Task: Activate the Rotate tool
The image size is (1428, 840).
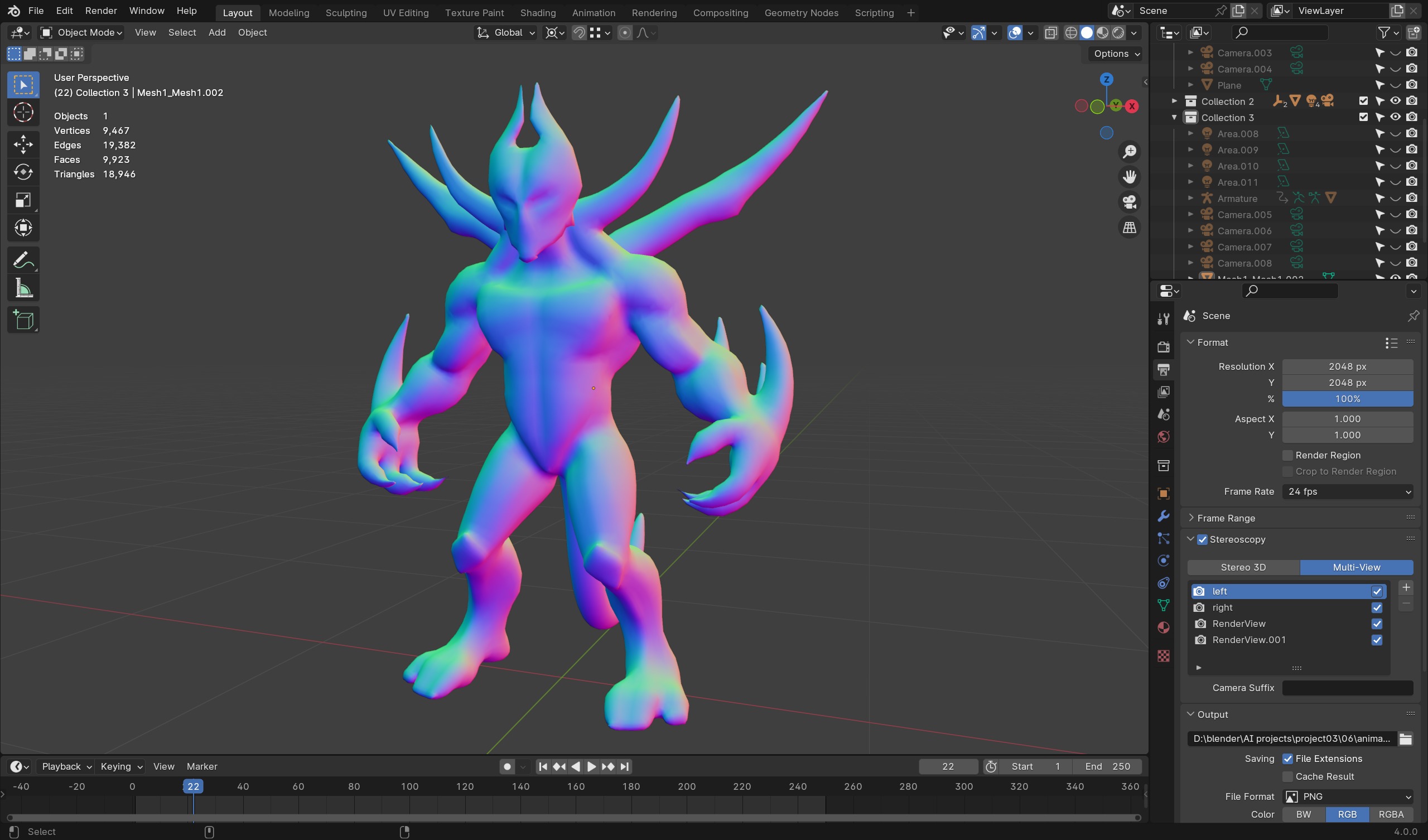Action: [23, 172]
